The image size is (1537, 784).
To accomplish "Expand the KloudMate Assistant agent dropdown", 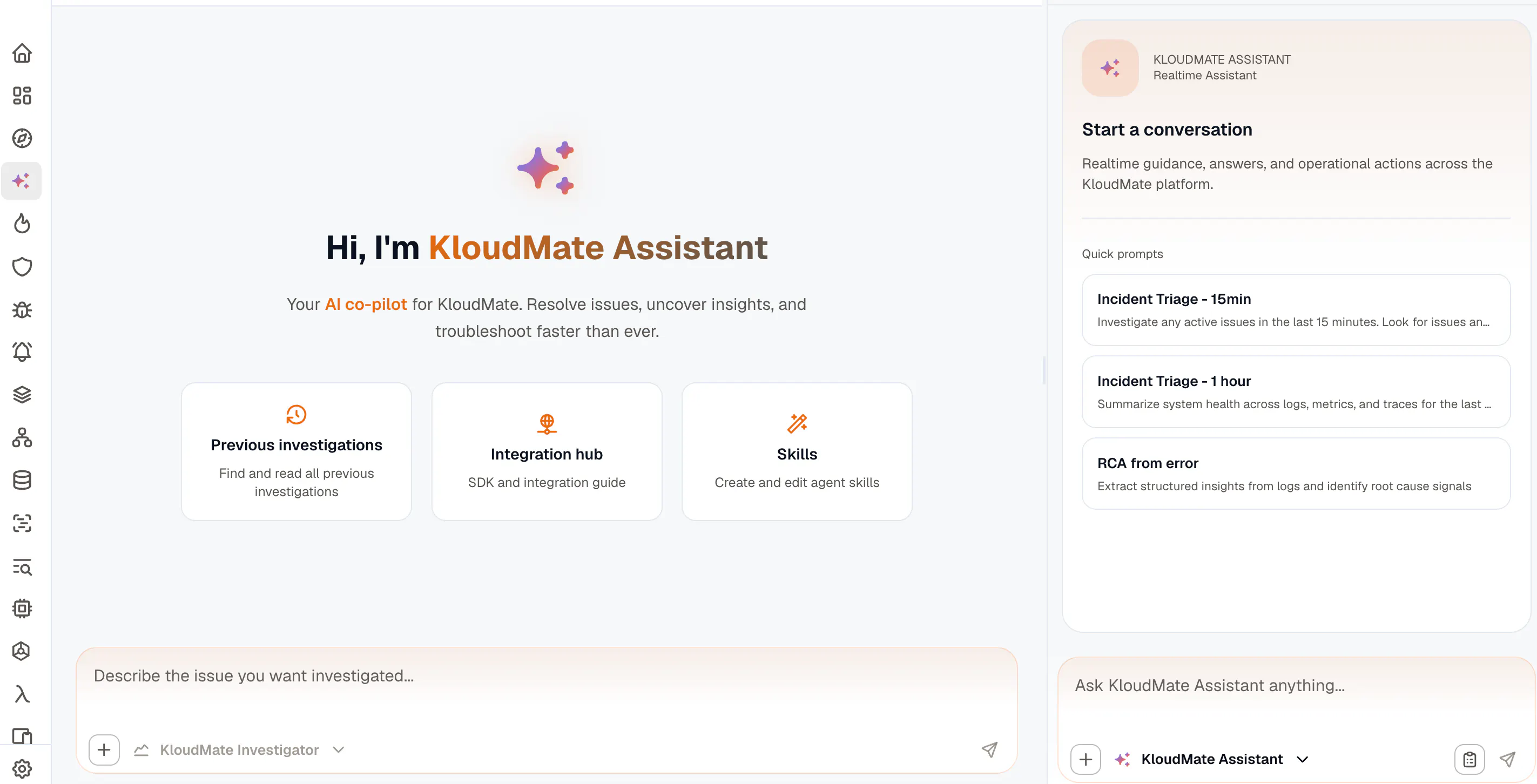I will 1212,759.
